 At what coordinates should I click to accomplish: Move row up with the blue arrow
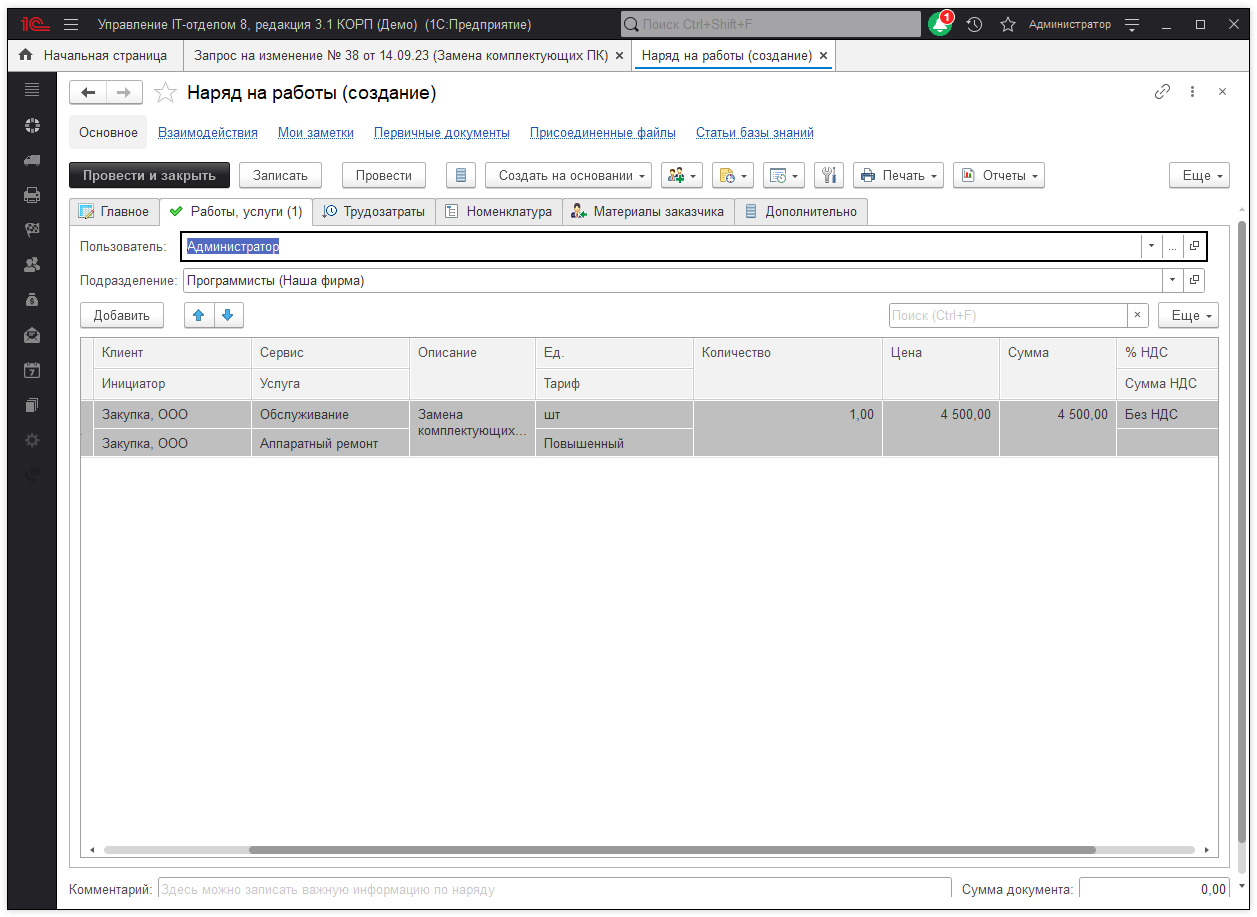199,315
